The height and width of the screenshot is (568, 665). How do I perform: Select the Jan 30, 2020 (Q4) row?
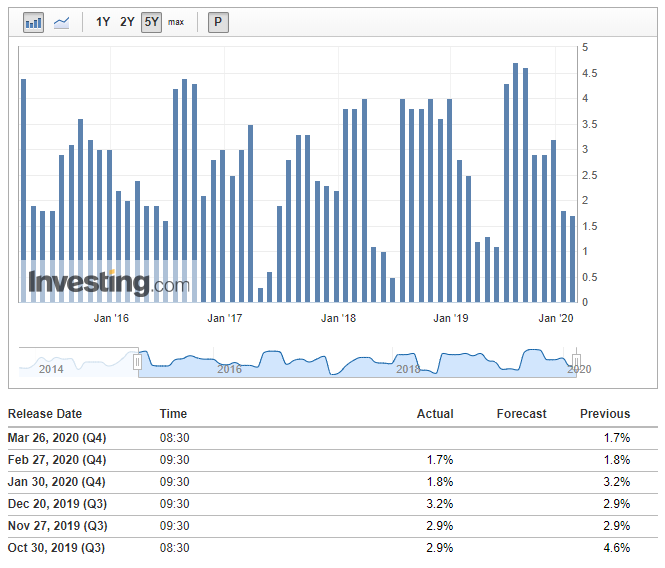point(333,482)
